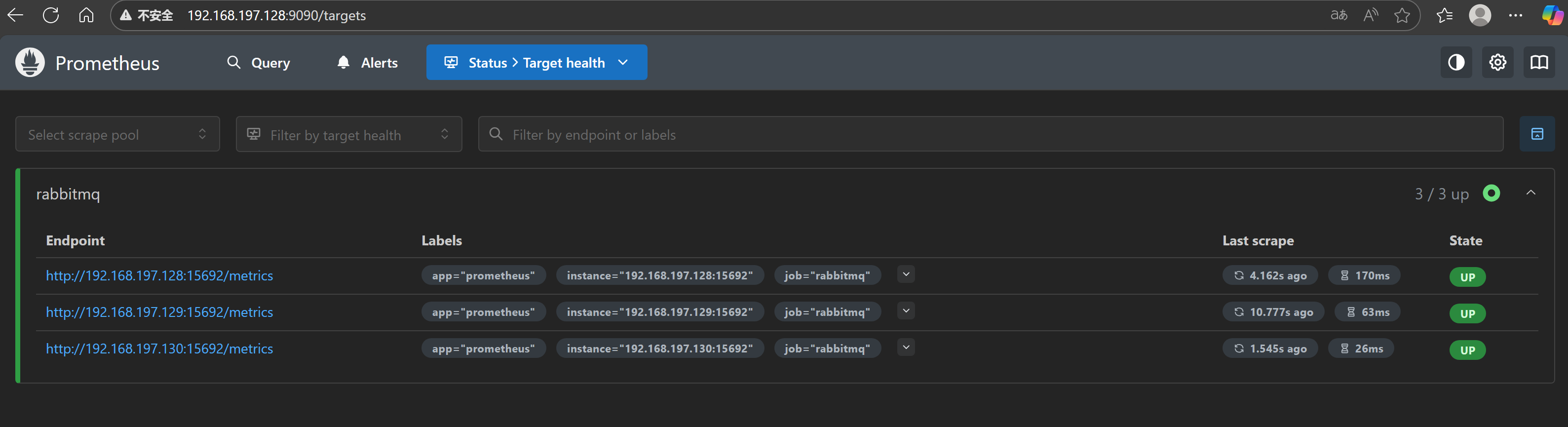The image size is (1568, 427).
Task: Click app="prometheus" label on 130 row
Action: (x=483, y=349)
